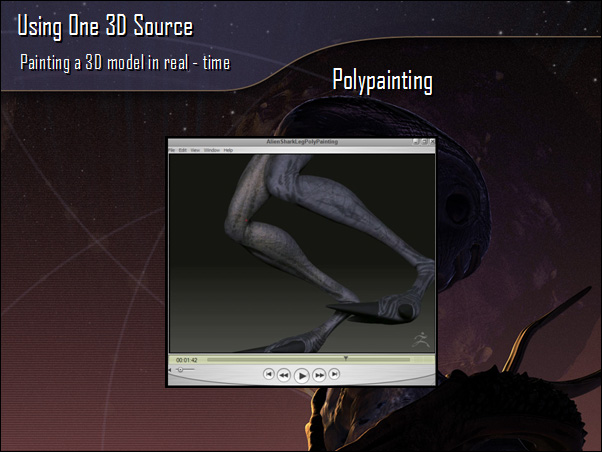Click the rewind button
Image resolution: width=602 pixels, height=452 pixels.
pos(284,375)
